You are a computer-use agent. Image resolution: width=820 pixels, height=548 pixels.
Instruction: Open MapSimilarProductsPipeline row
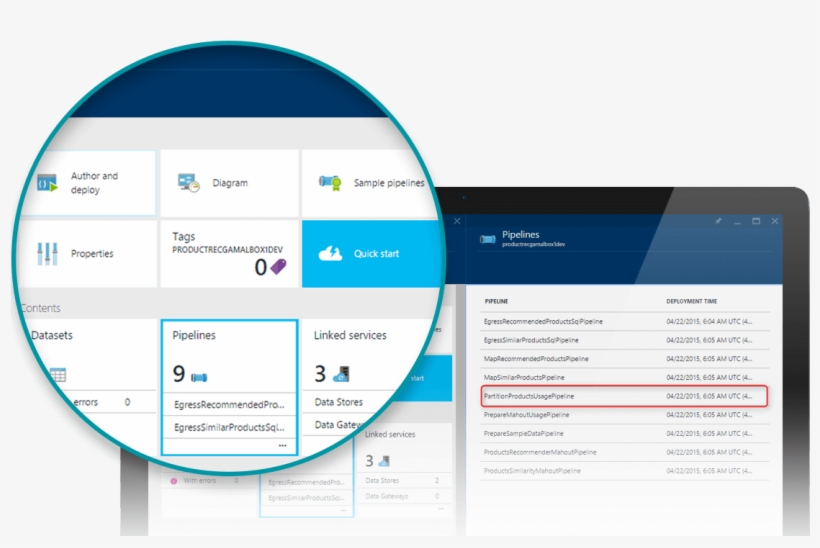[x=625, y=377]
